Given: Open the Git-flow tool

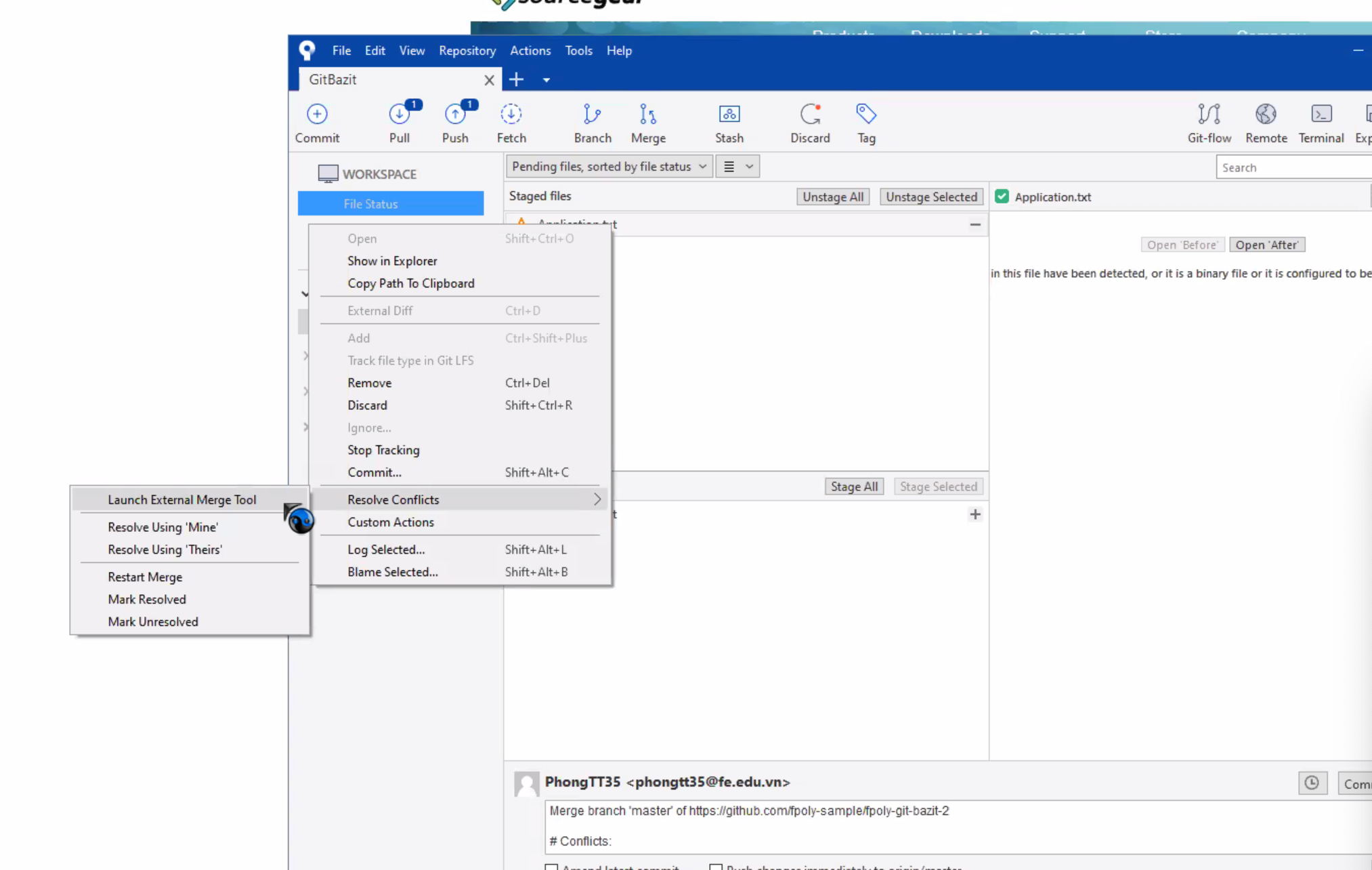Looking at the screenshot, I should 1209,123.
